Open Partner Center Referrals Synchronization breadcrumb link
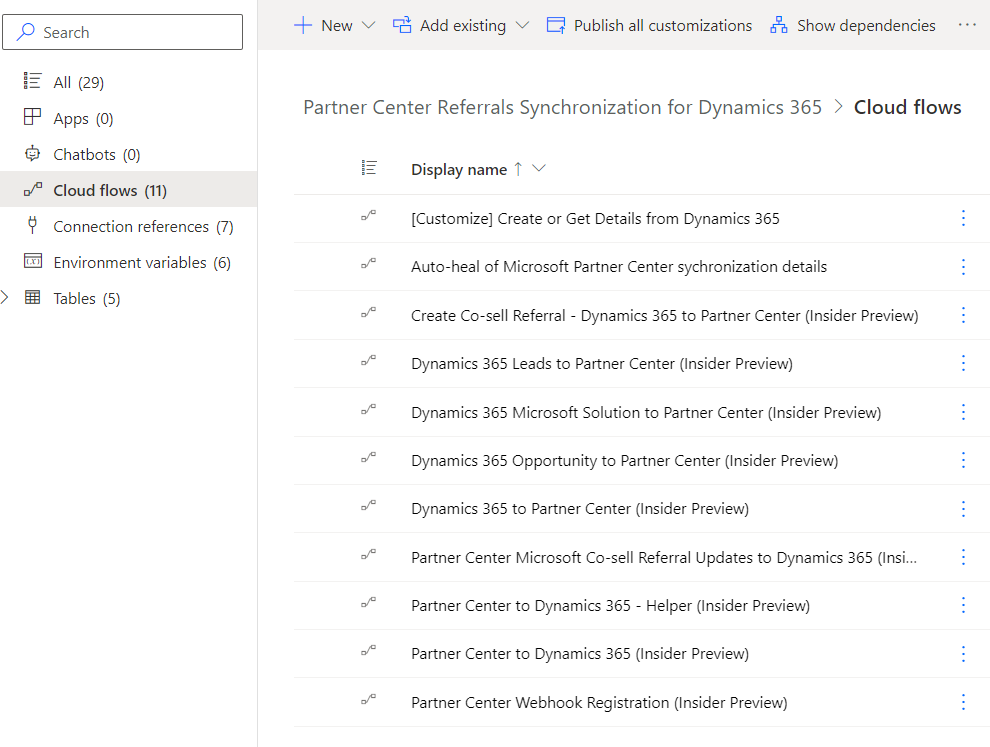 click(562, 108)
